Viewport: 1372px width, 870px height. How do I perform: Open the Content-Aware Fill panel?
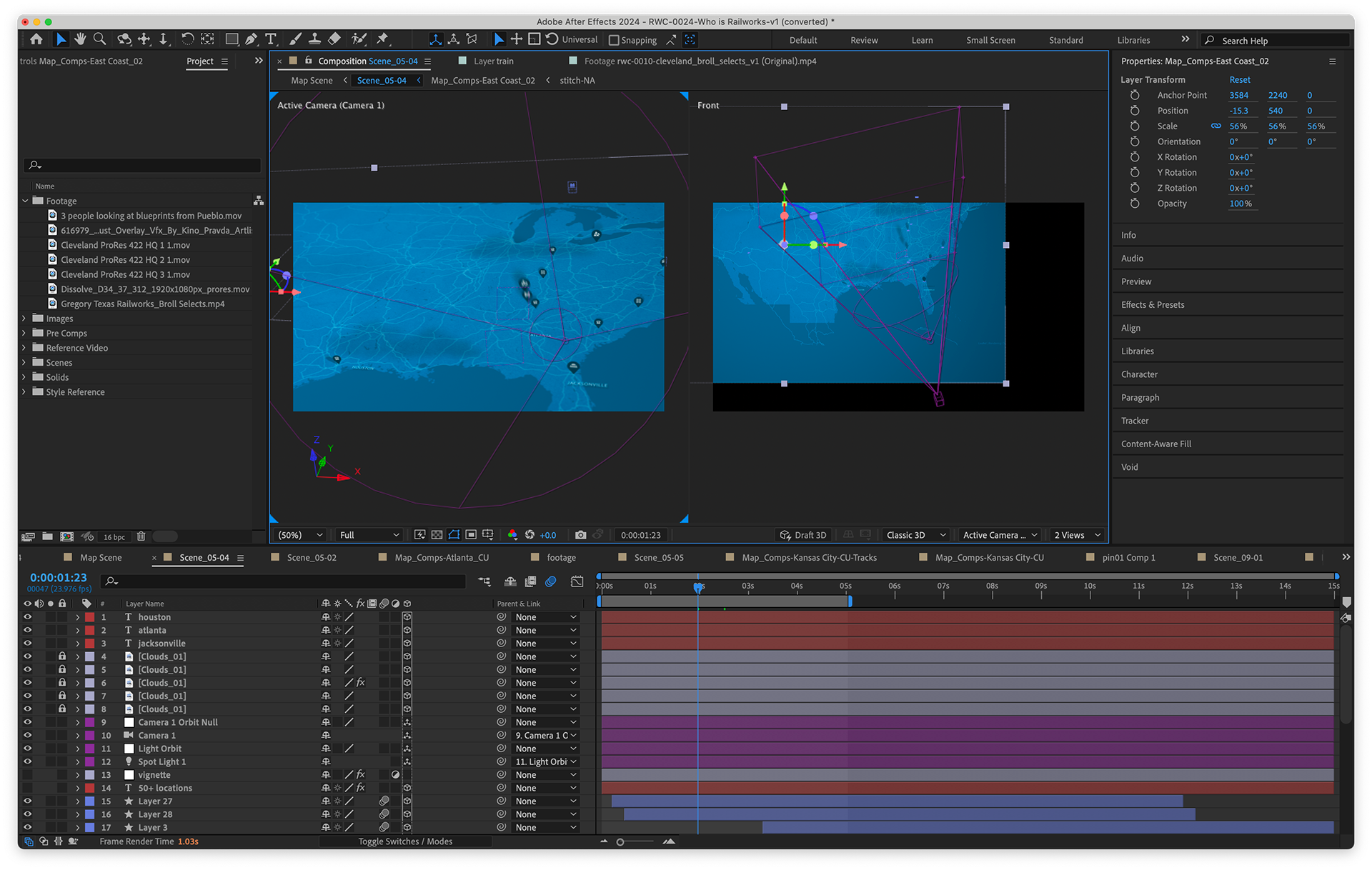1156,444
